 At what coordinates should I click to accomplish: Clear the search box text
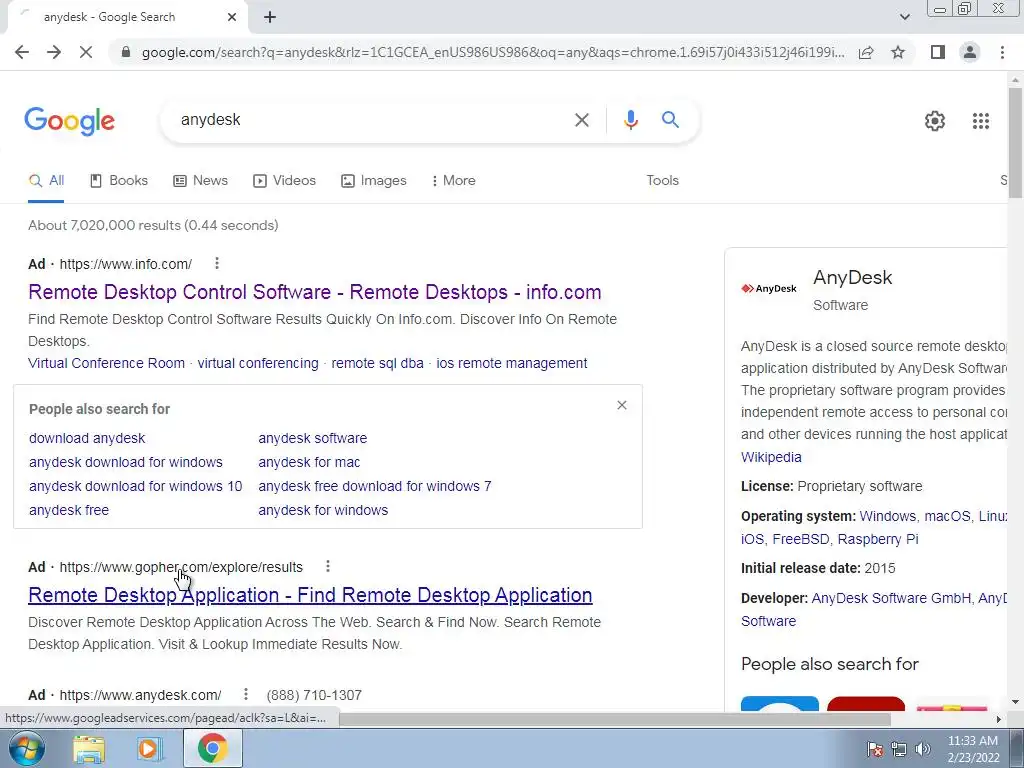581,120
